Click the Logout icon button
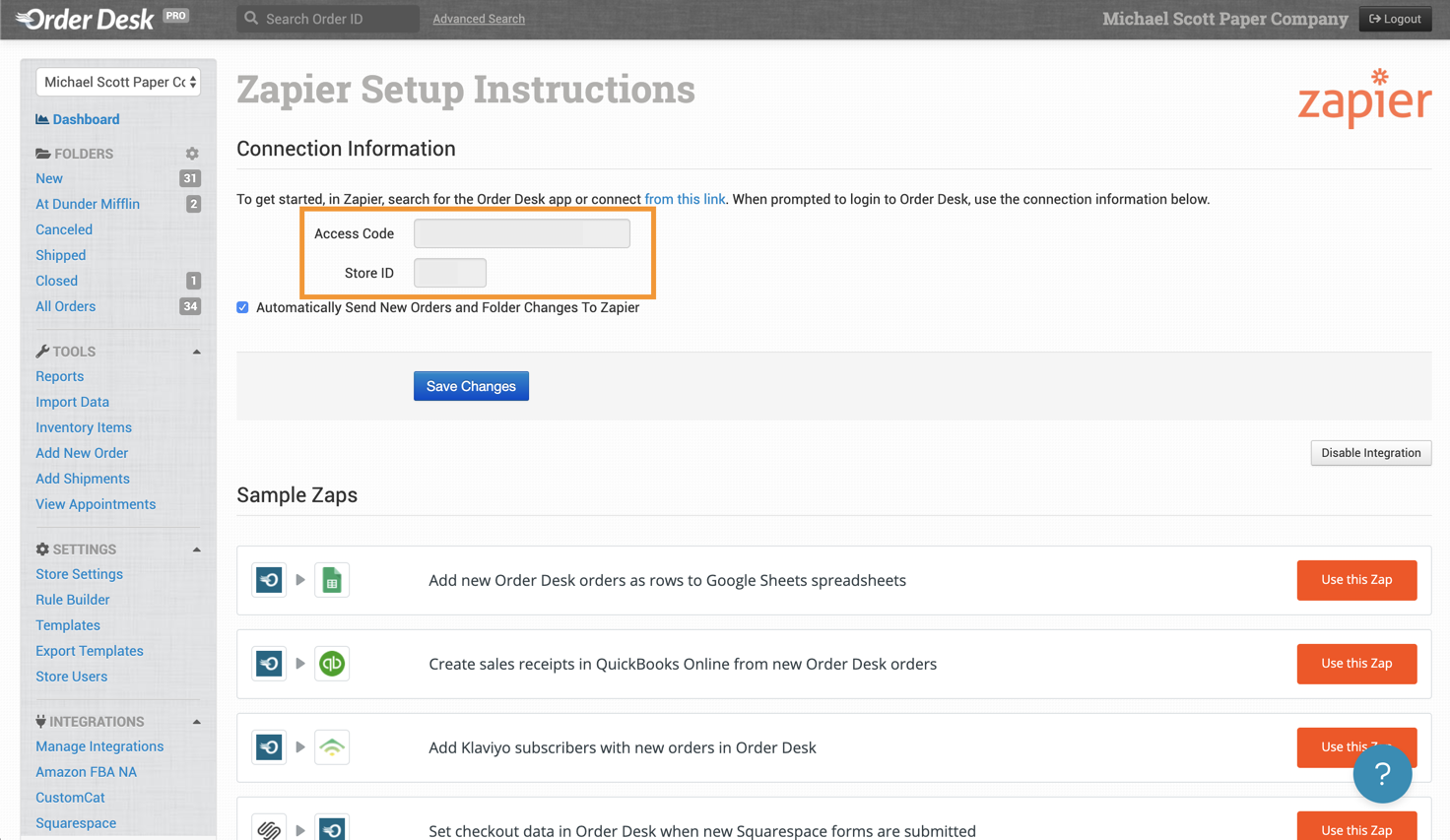The image size is (1450, 840). [1395, 18]
